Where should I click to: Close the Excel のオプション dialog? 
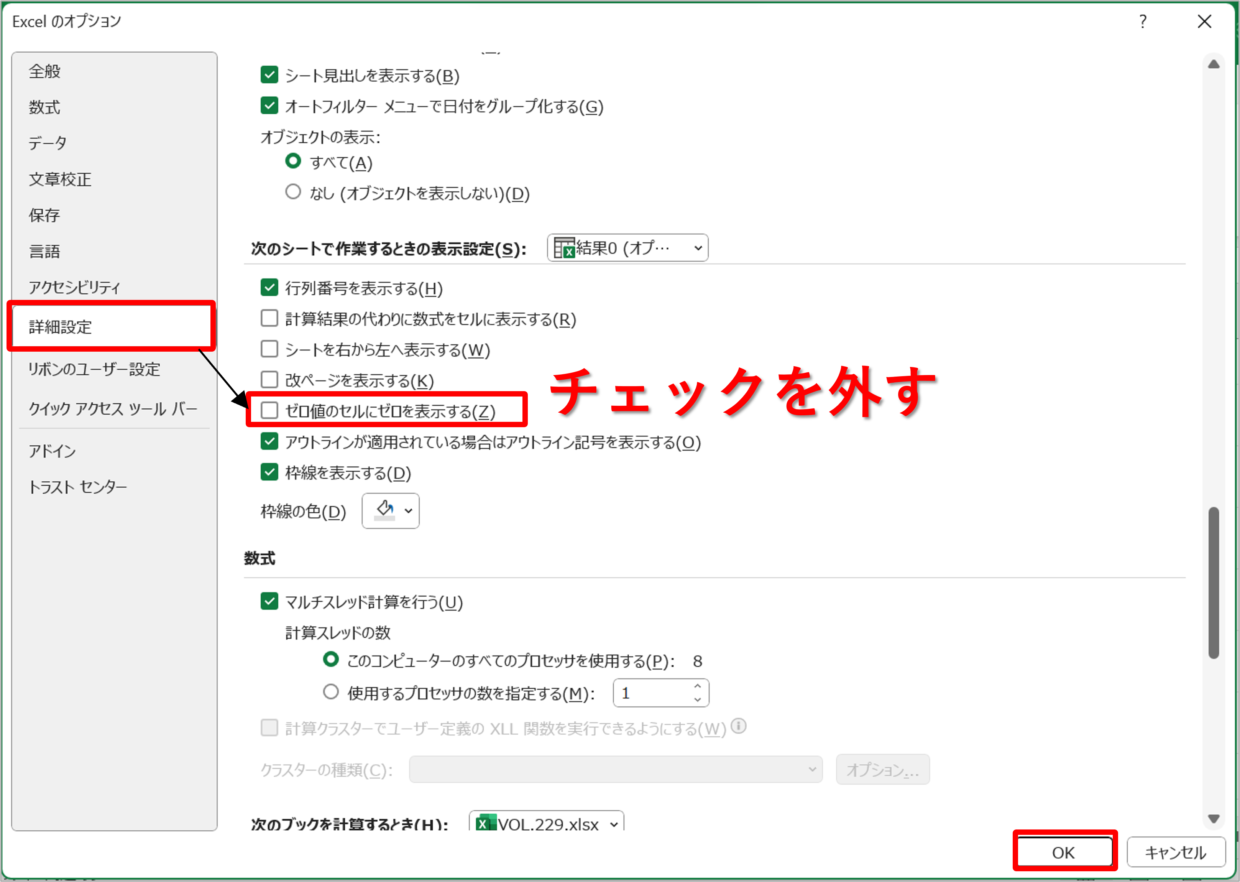coord(1205,21)
